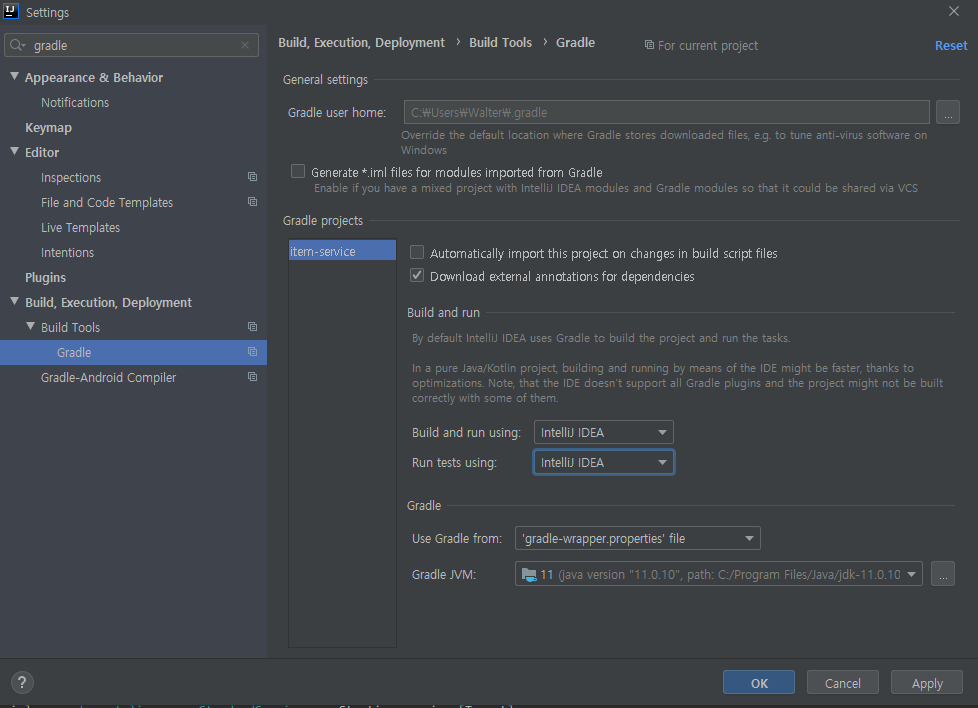This screenshot has width=978, height=708.
Task: Click the IntelliJ IDEA logo in the title bar
Action: 11,11
